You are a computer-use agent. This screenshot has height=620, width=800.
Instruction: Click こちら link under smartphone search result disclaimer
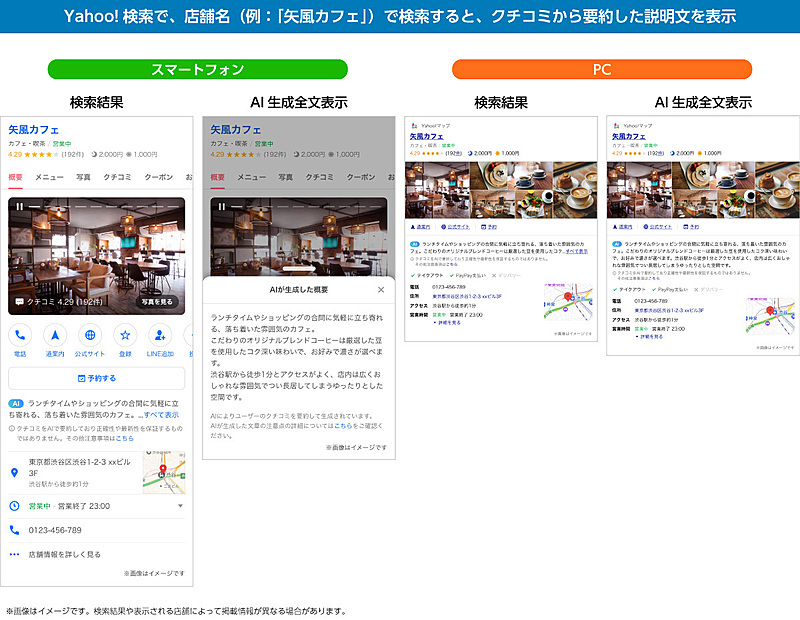[124, 438]
